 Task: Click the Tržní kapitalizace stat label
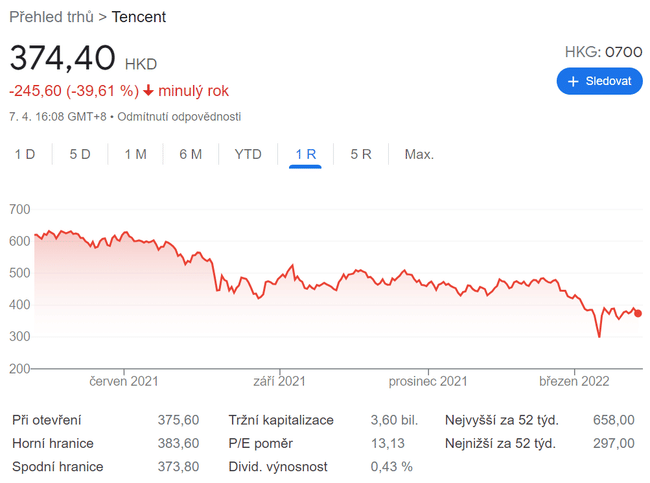pos(281,420)
